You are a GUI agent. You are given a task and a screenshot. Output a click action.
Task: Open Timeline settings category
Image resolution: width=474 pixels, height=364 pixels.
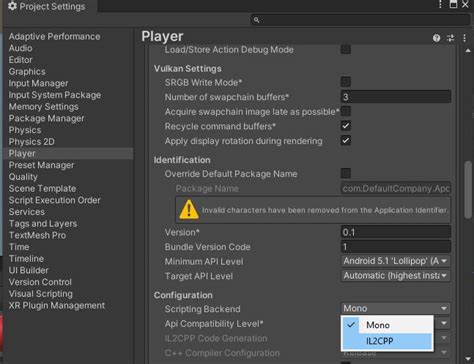click(26, 258)
